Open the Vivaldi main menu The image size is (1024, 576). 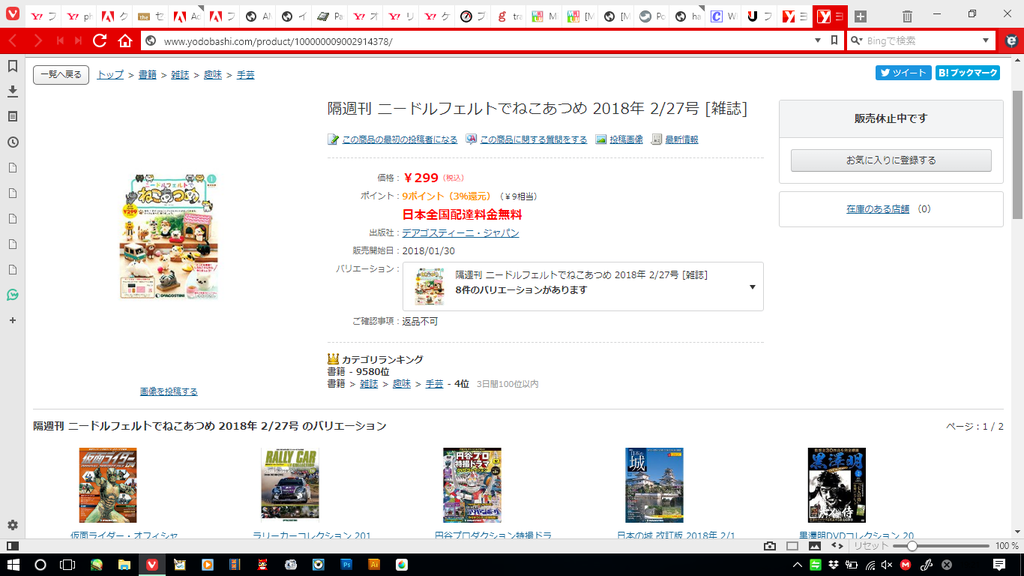pos(12,17)
